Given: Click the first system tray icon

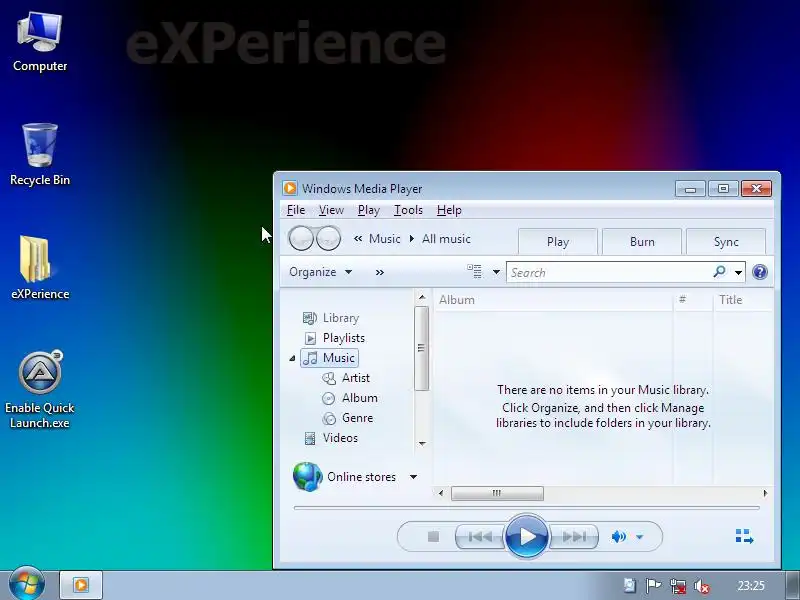Looking at the screenshot, I should pyautogui.click(x=629, y=586).
